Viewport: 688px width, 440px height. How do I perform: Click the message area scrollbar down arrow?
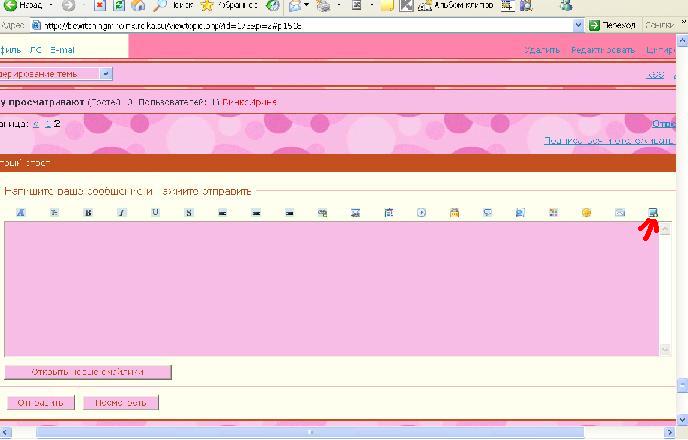point(665,350)
